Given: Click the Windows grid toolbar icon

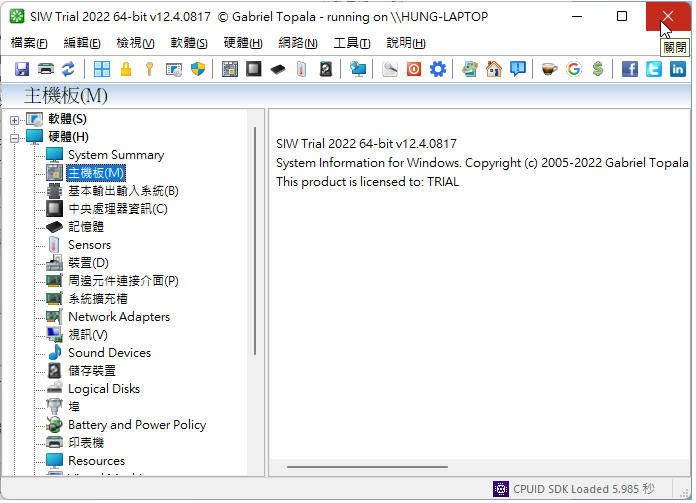Looking at the screenshot, I should [x=102, y=69].
